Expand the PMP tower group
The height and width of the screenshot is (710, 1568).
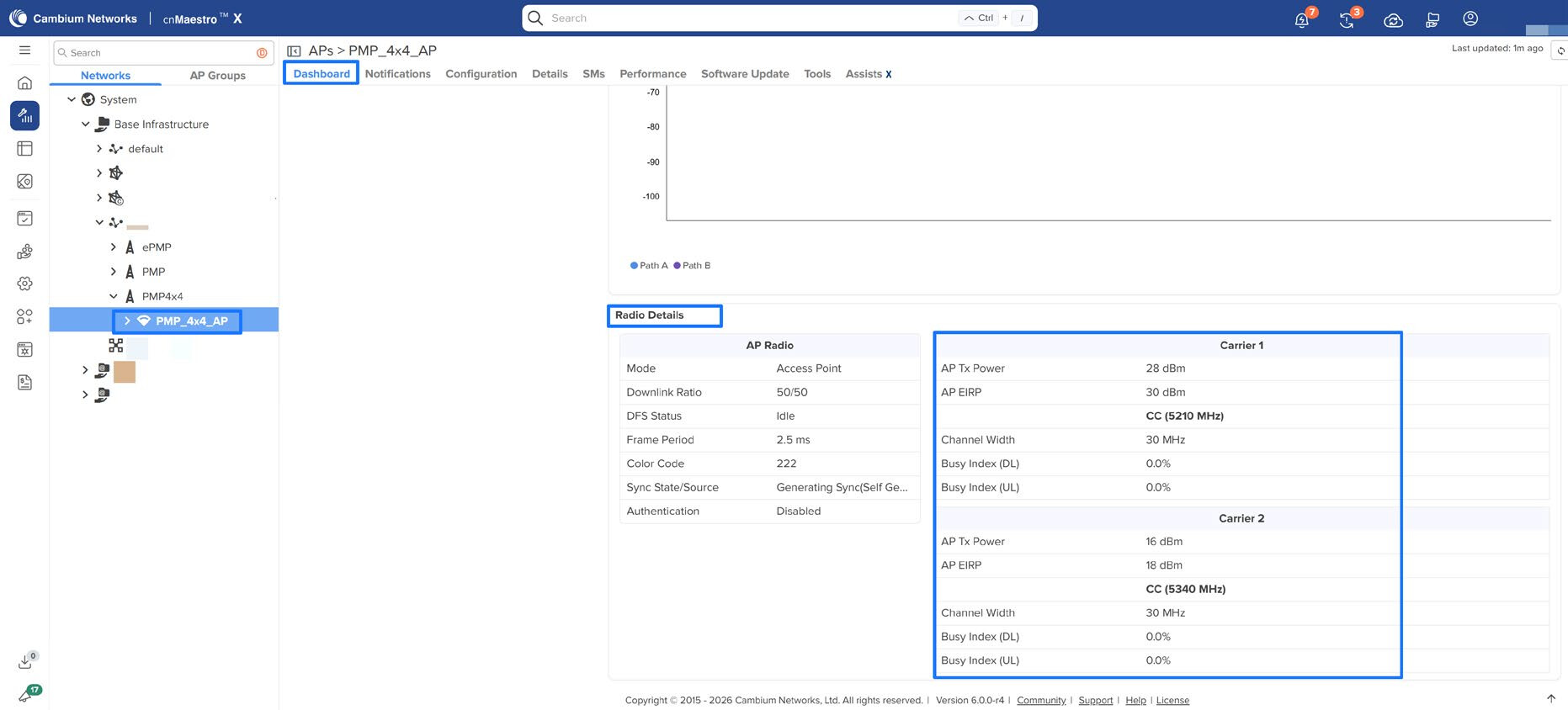(x=114, y=272)
